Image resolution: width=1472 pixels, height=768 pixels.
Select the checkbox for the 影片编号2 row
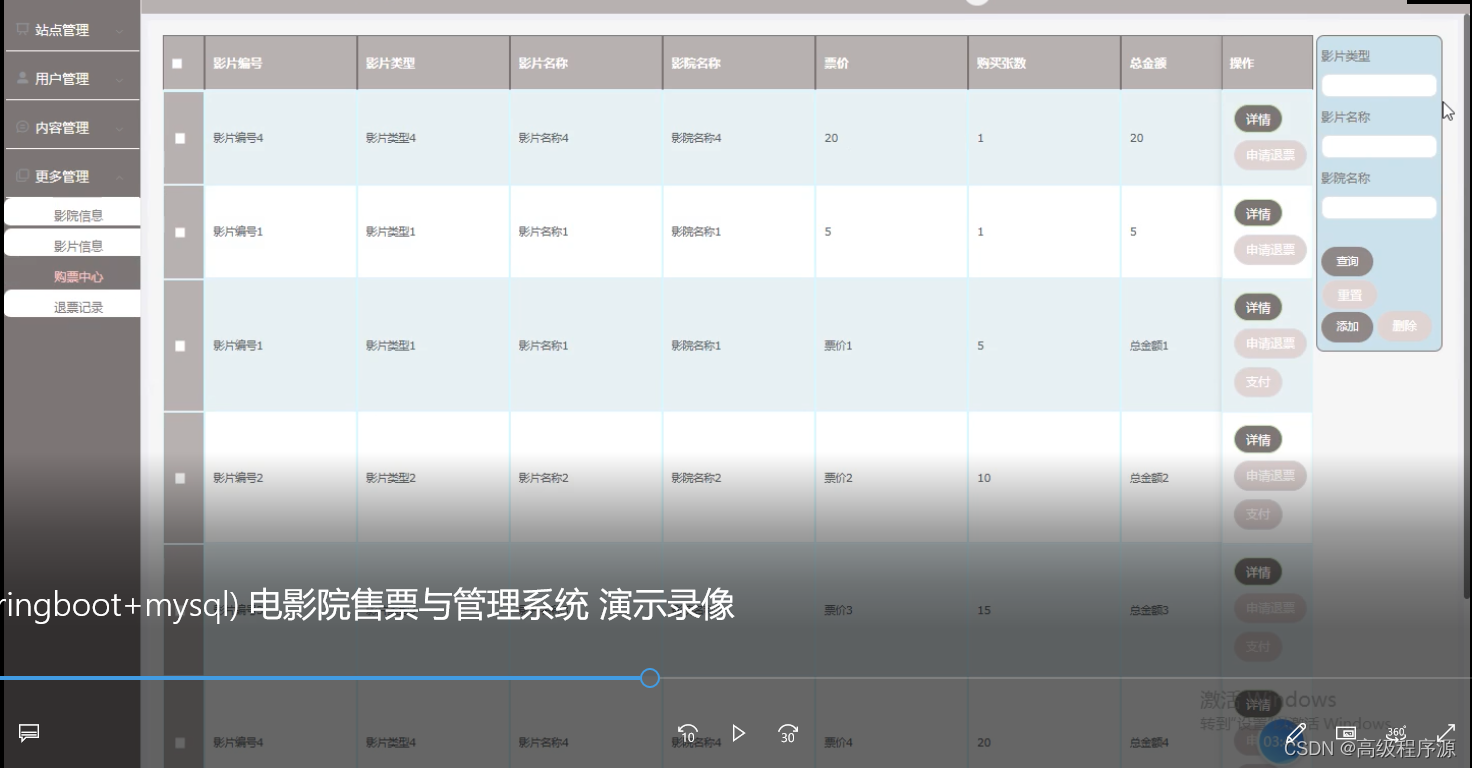click(x=180, y=478)
